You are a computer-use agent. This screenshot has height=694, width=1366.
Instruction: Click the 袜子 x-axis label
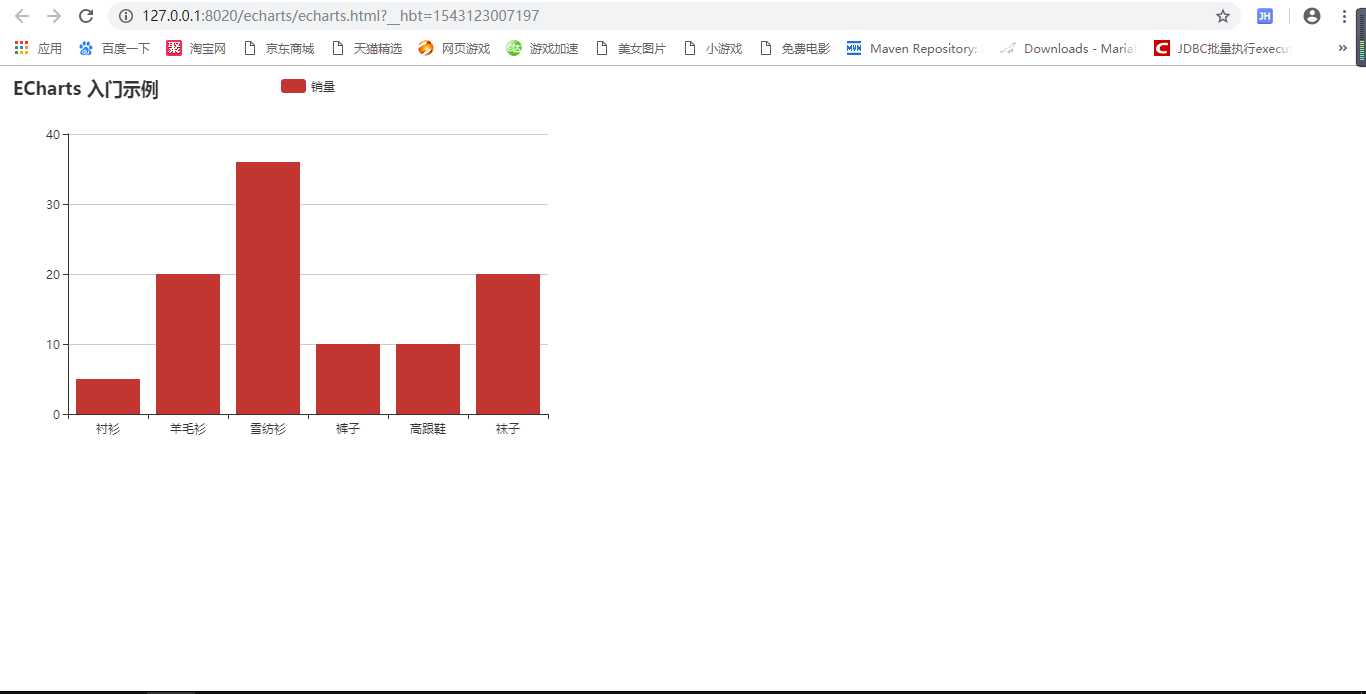(x=508, y=428)
